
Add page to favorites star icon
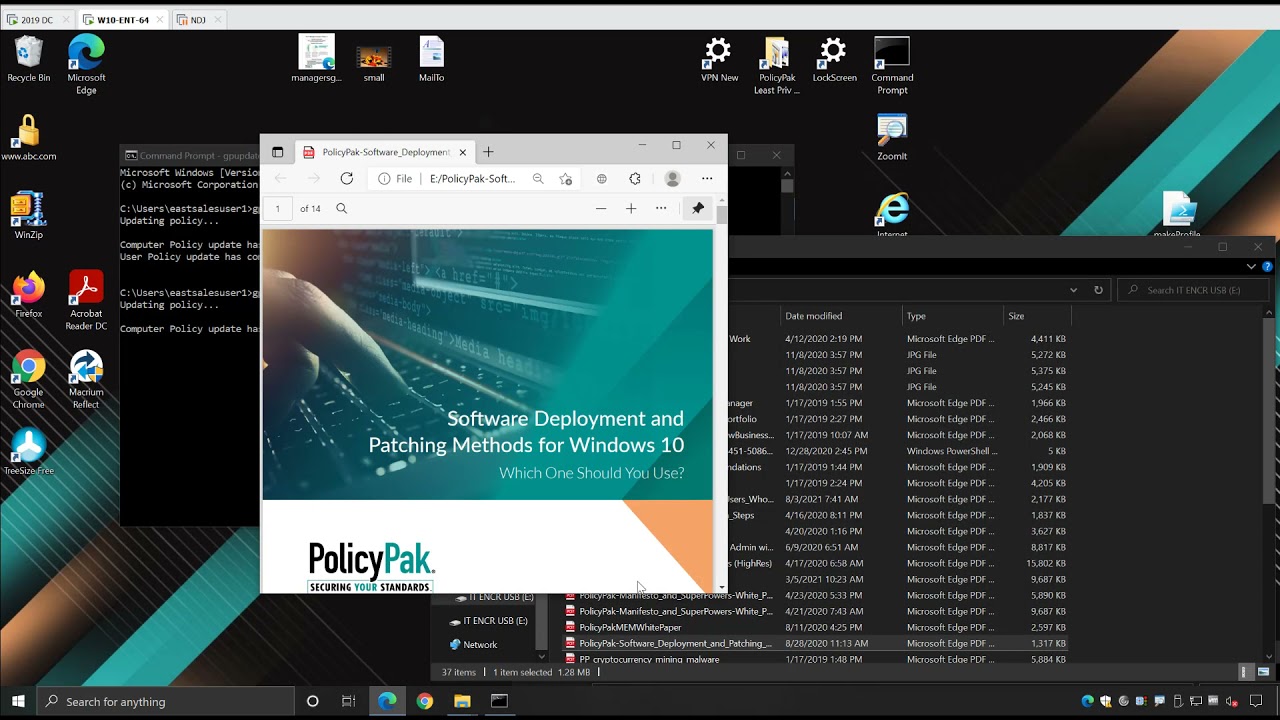pyautogui.click(x=566, y=178)
